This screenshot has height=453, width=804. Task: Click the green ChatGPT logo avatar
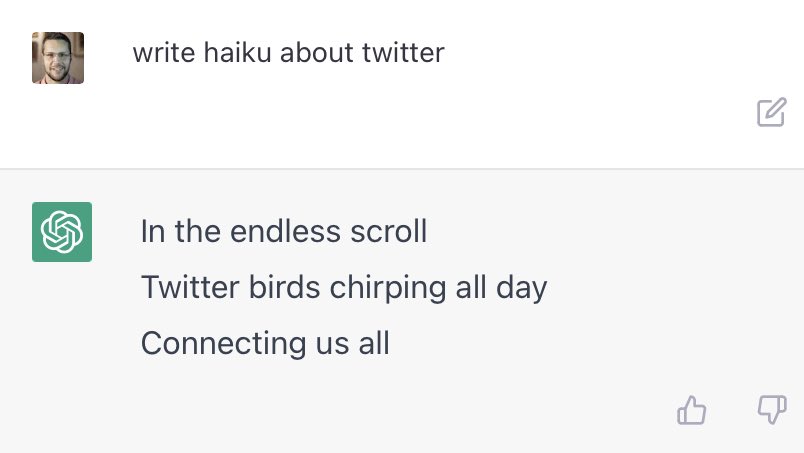pyautogui.click(x=62, y=232)
